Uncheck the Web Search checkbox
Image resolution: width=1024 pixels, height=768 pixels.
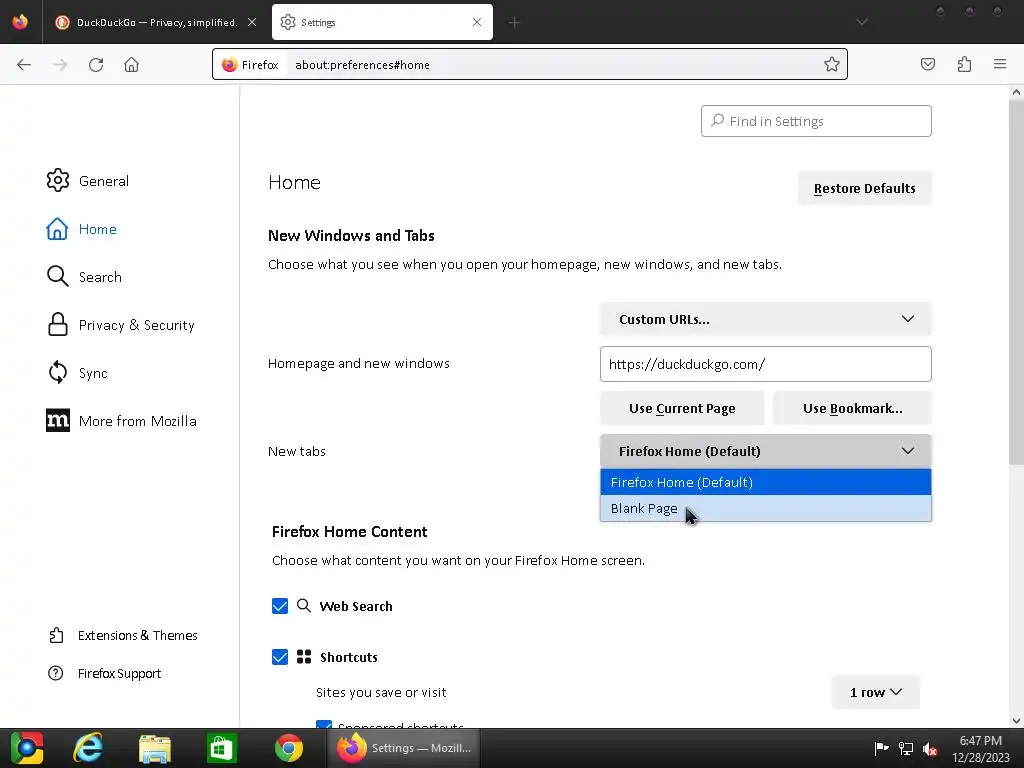(x=280, y=606)
